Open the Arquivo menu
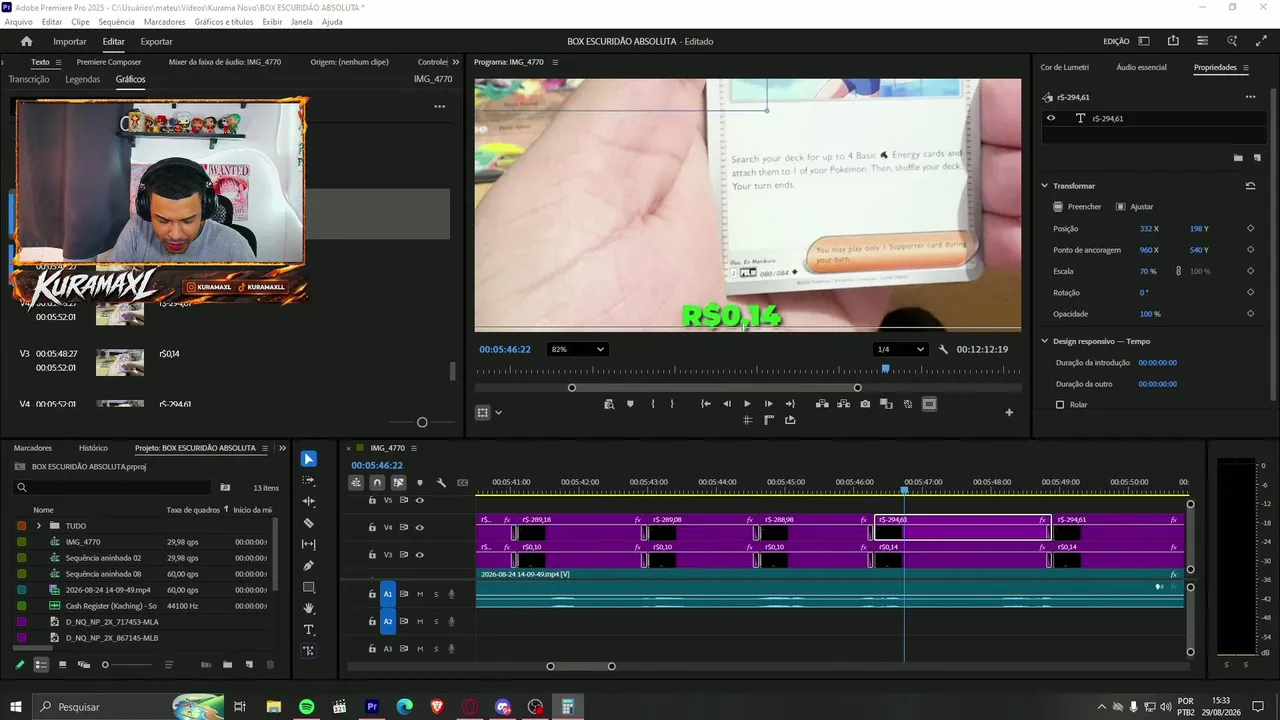This screenshot has height=720, width=1280. [x=19, y=22]
